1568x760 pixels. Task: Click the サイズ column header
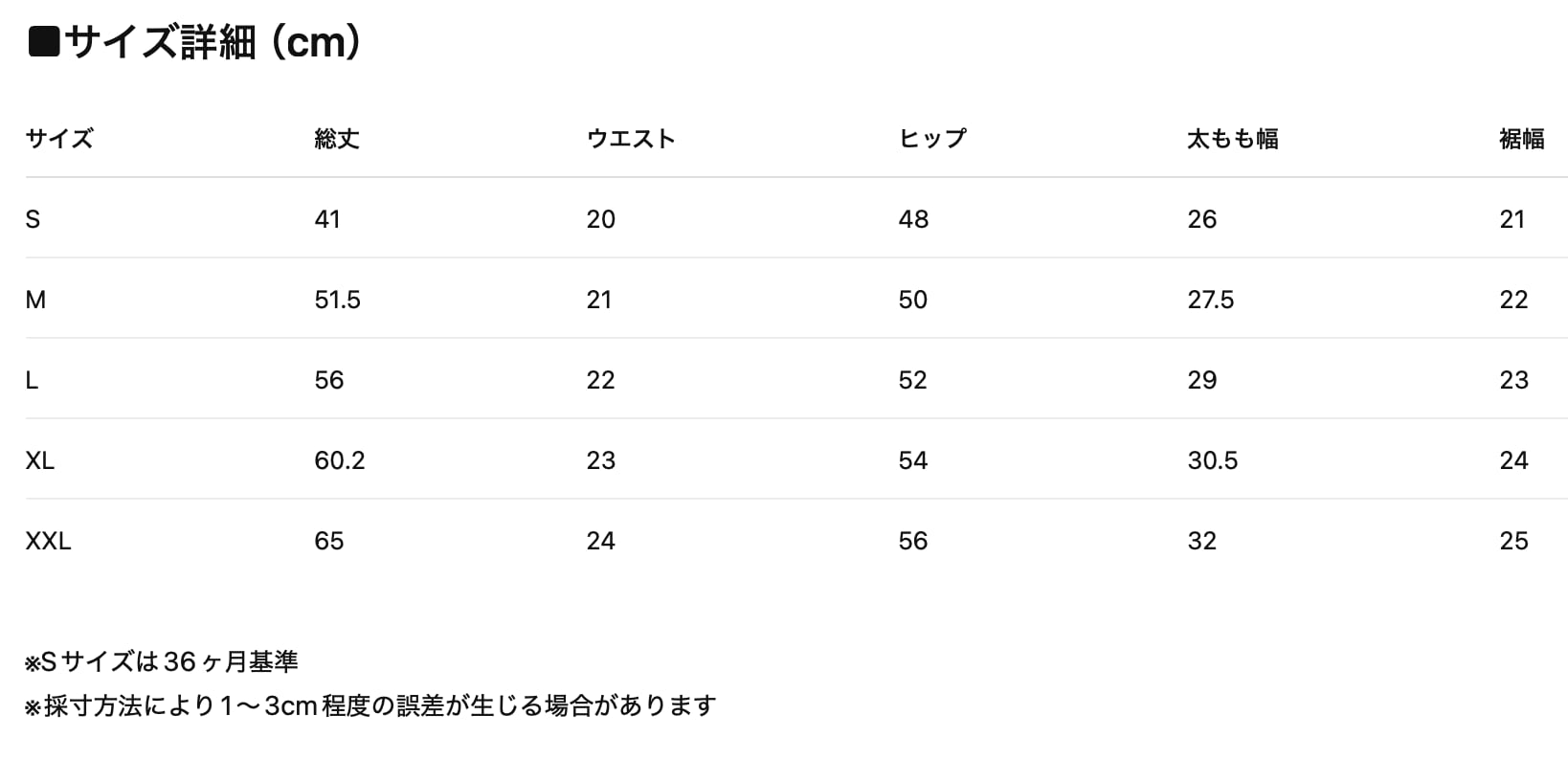(59, 139)
